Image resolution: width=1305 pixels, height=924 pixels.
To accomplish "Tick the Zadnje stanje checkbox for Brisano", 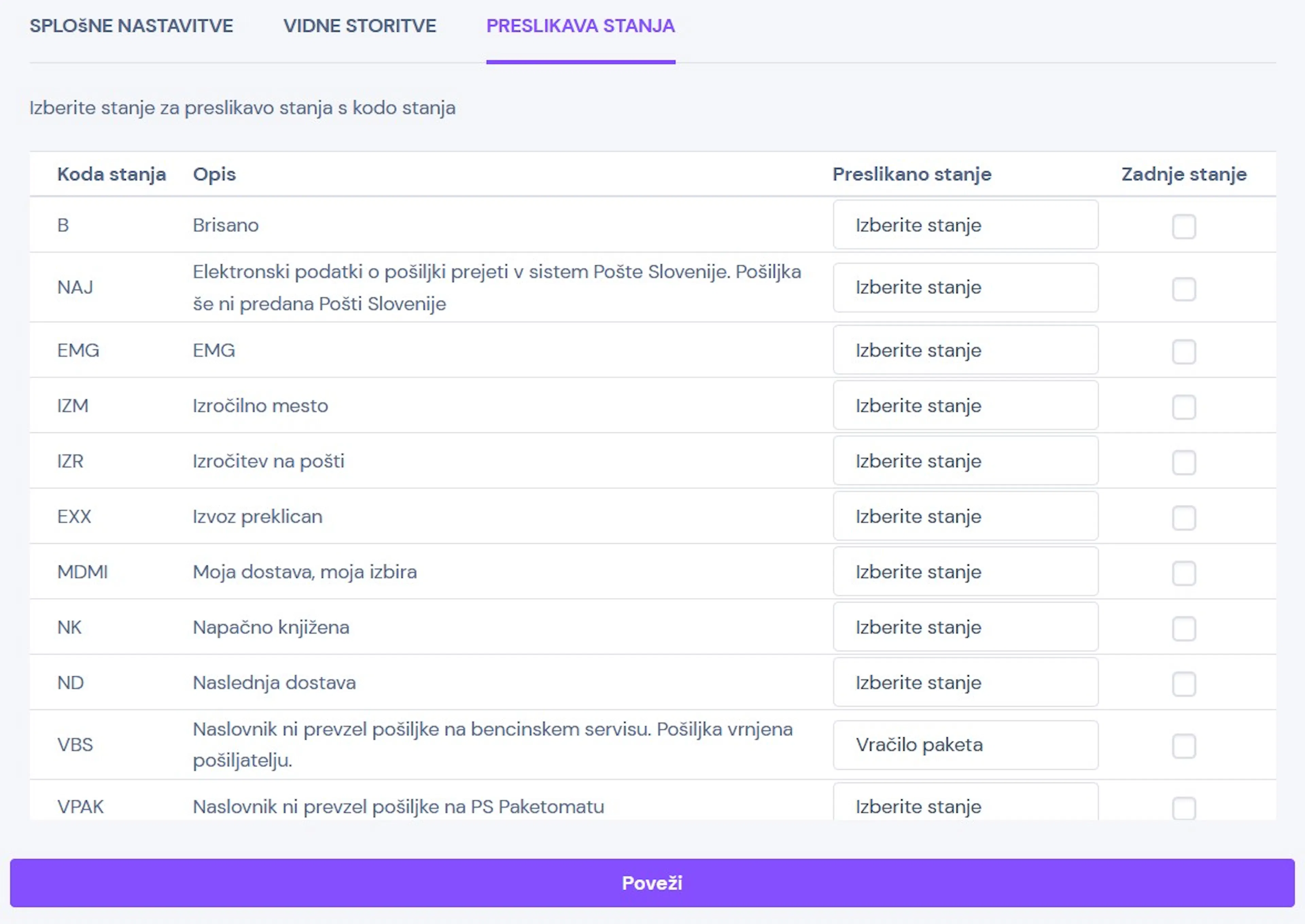I will pyautogui.click(x=1183, y=226).
